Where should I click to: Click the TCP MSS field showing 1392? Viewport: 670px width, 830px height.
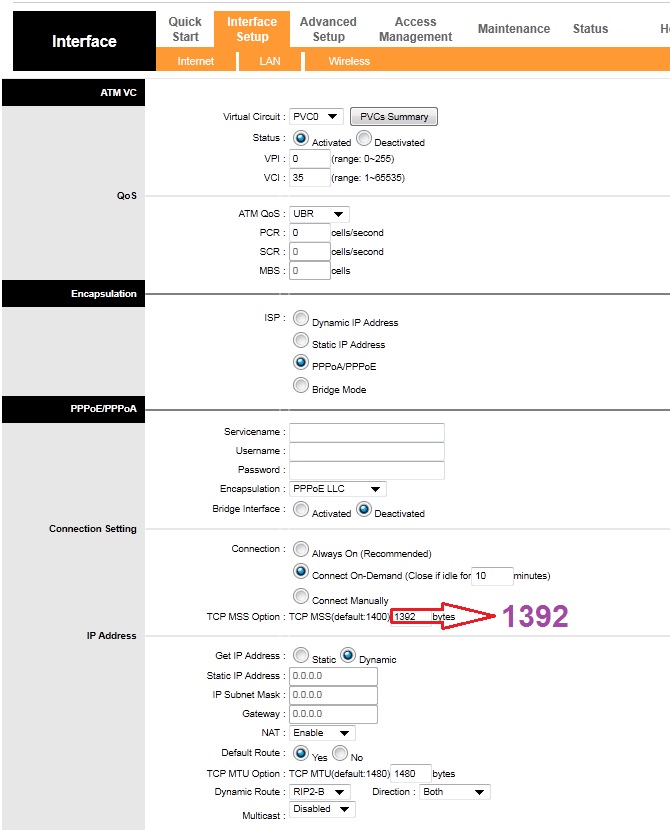pos(411,617)
